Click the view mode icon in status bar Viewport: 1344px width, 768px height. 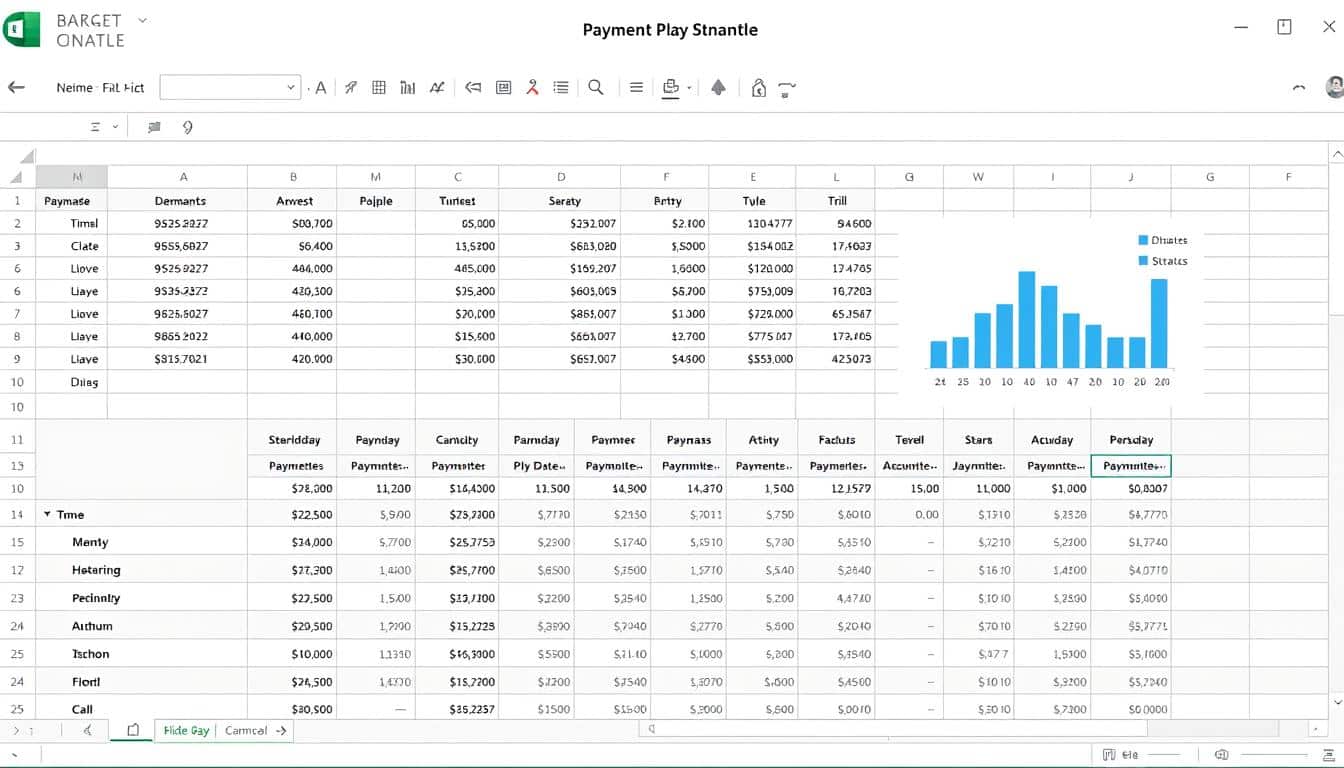click(1108, 755)
